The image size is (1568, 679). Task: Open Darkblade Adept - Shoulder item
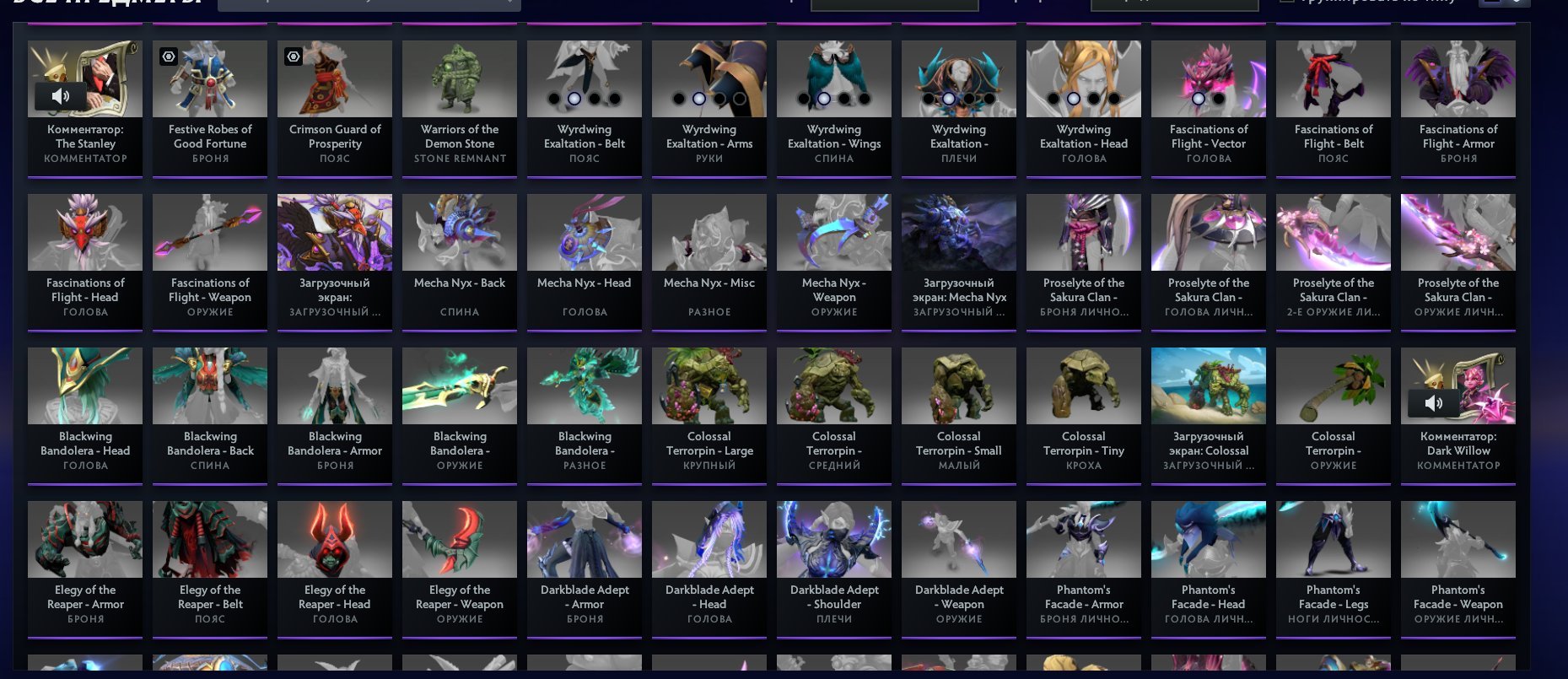(x=834, y=569)
